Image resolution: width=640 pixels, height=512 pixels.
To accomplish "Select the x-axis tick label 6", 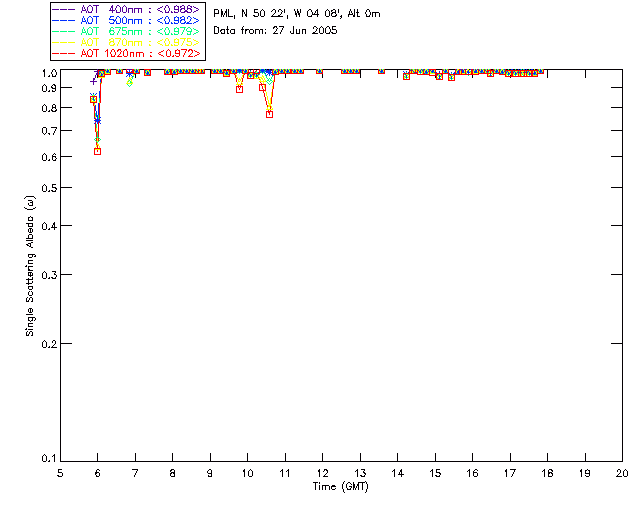I will [x=98, y=473].
